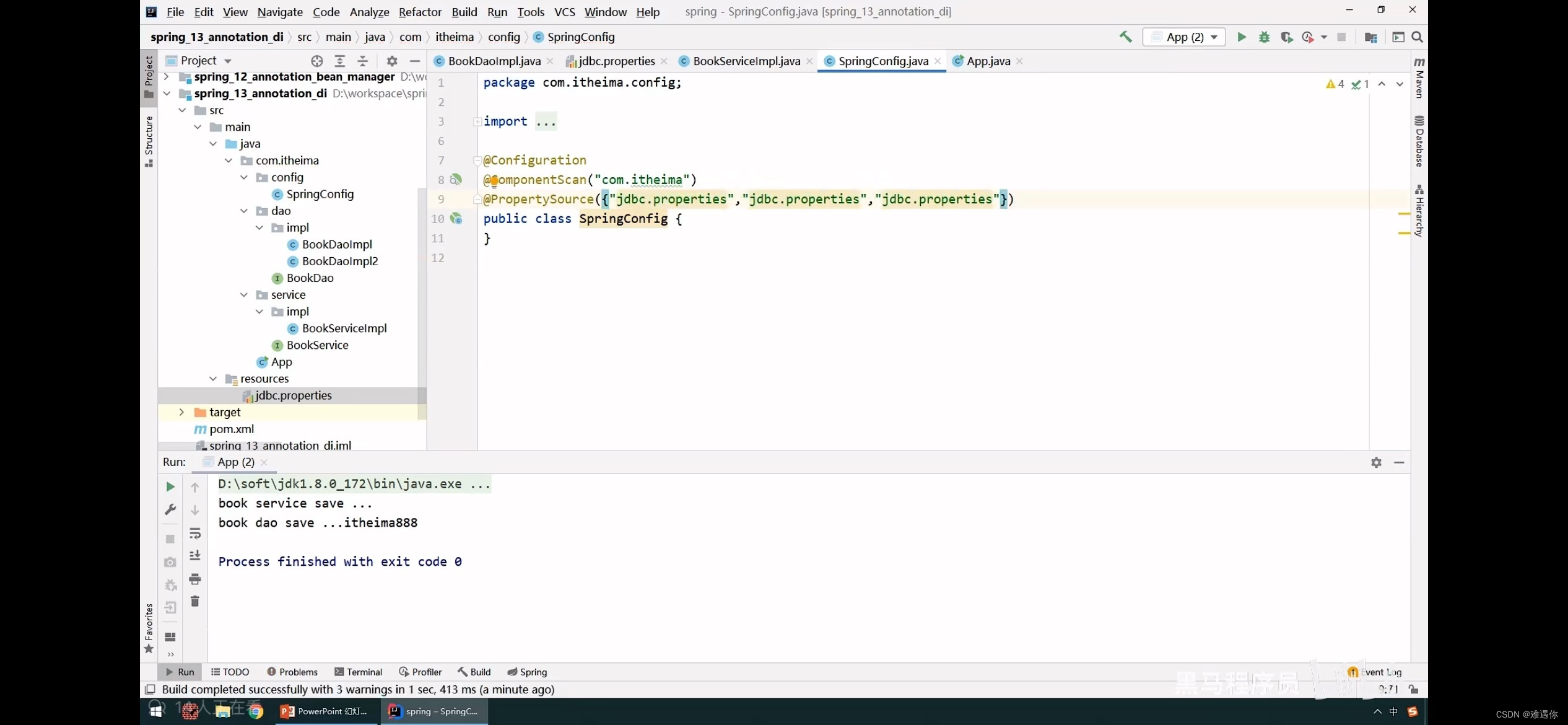Open the TODO tool window
Viewport: 1568px width, 725px height.
coord(230,672)
